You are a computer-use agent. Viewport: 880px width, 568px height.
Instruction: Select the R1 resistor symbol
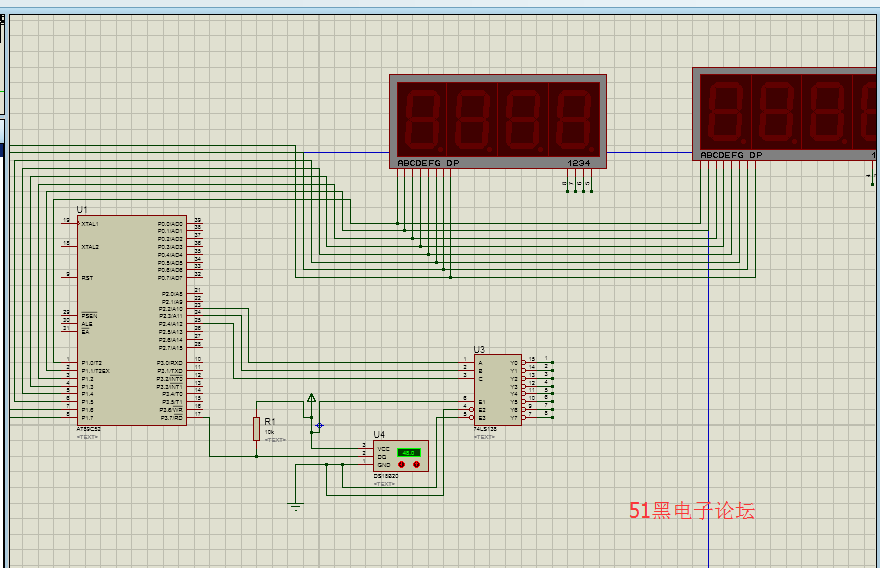point(256,429)
